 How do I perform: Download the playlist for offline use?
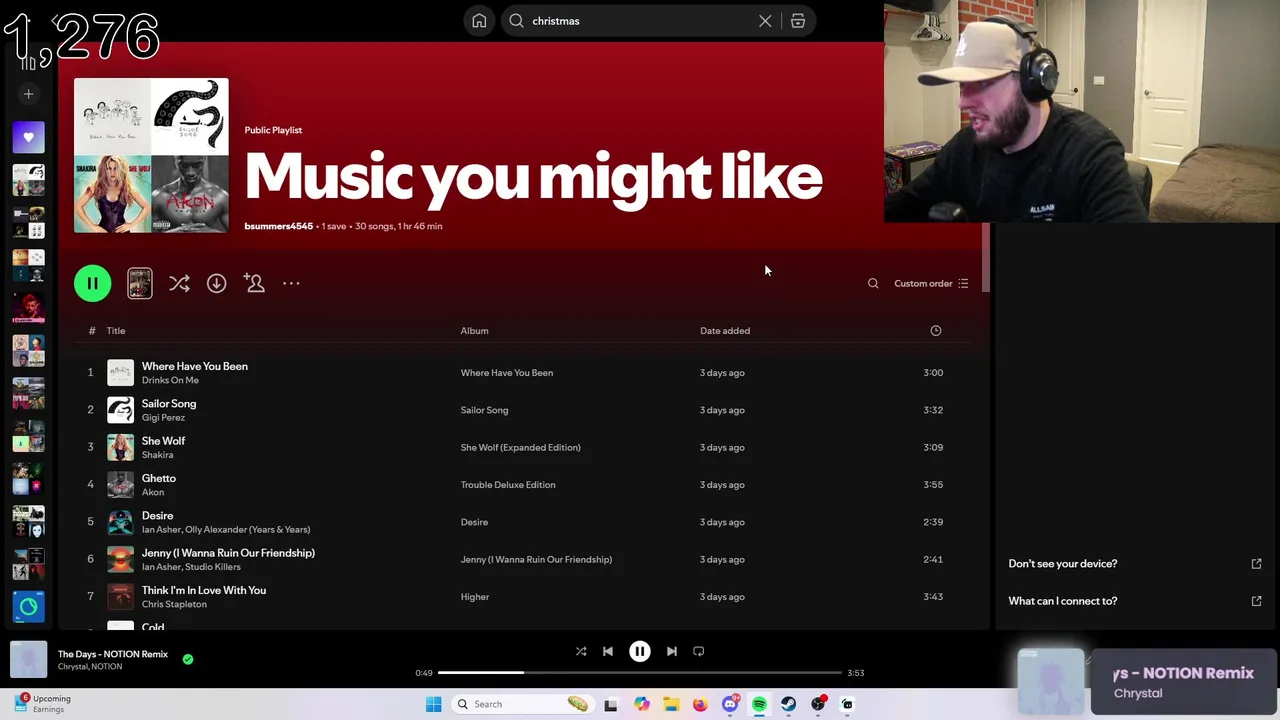pyautogui.click(x=216, y=283)
